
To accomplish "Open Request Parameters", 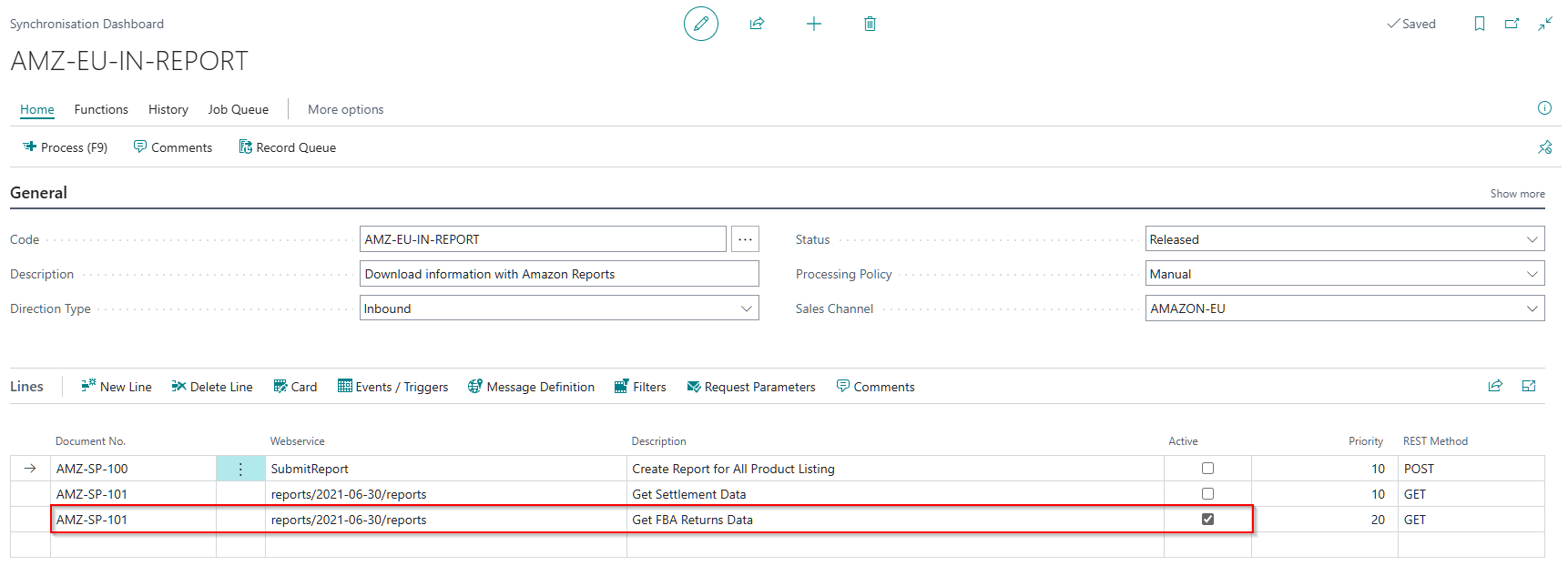I will (x=751, y=387).
